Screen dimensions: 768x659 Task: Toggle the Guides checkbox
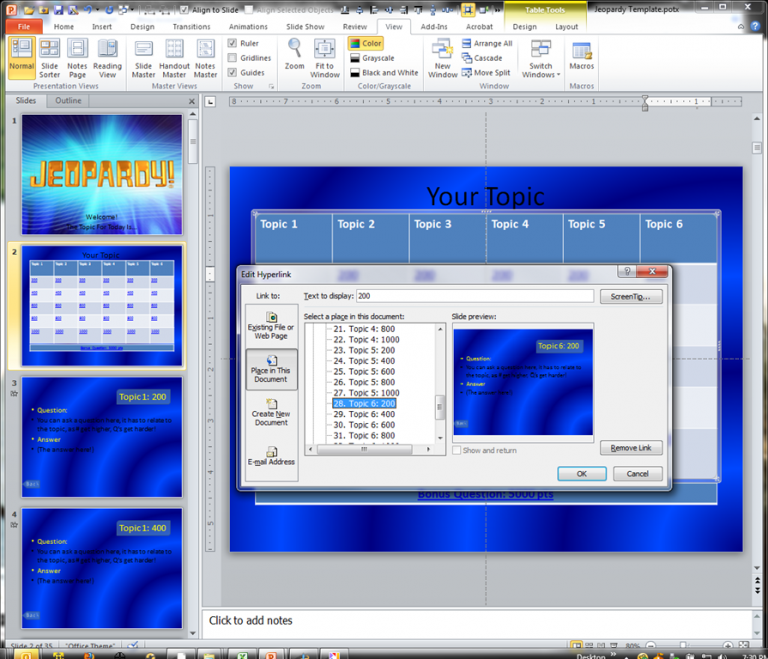[x=232, y=73]
